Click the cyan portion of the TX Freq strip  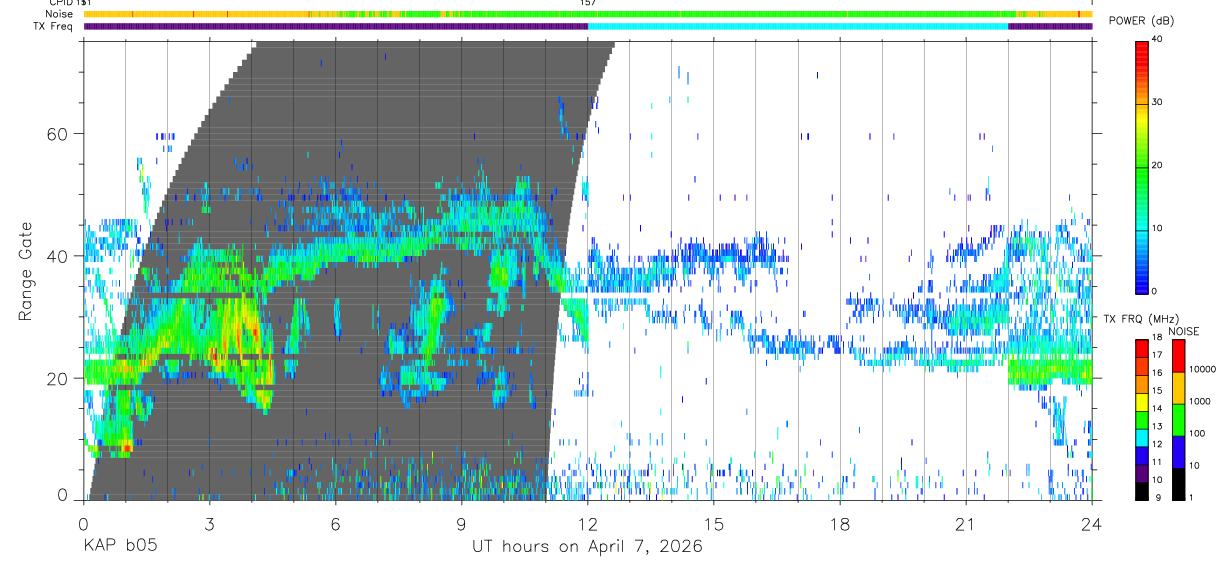[x=798, y=26]
